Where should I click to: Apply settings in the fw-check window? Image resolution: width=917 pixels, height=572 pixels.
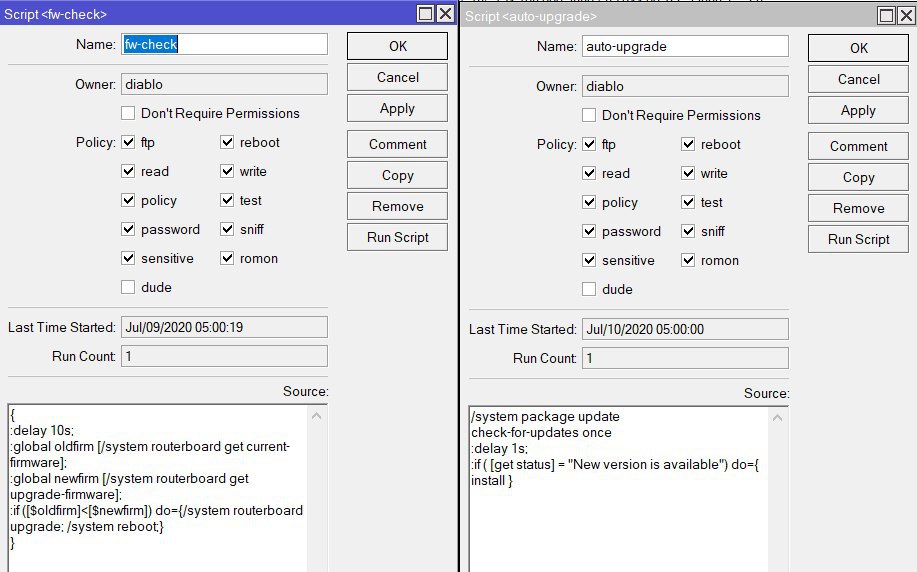pyautogui.click(x=398, y=108)
